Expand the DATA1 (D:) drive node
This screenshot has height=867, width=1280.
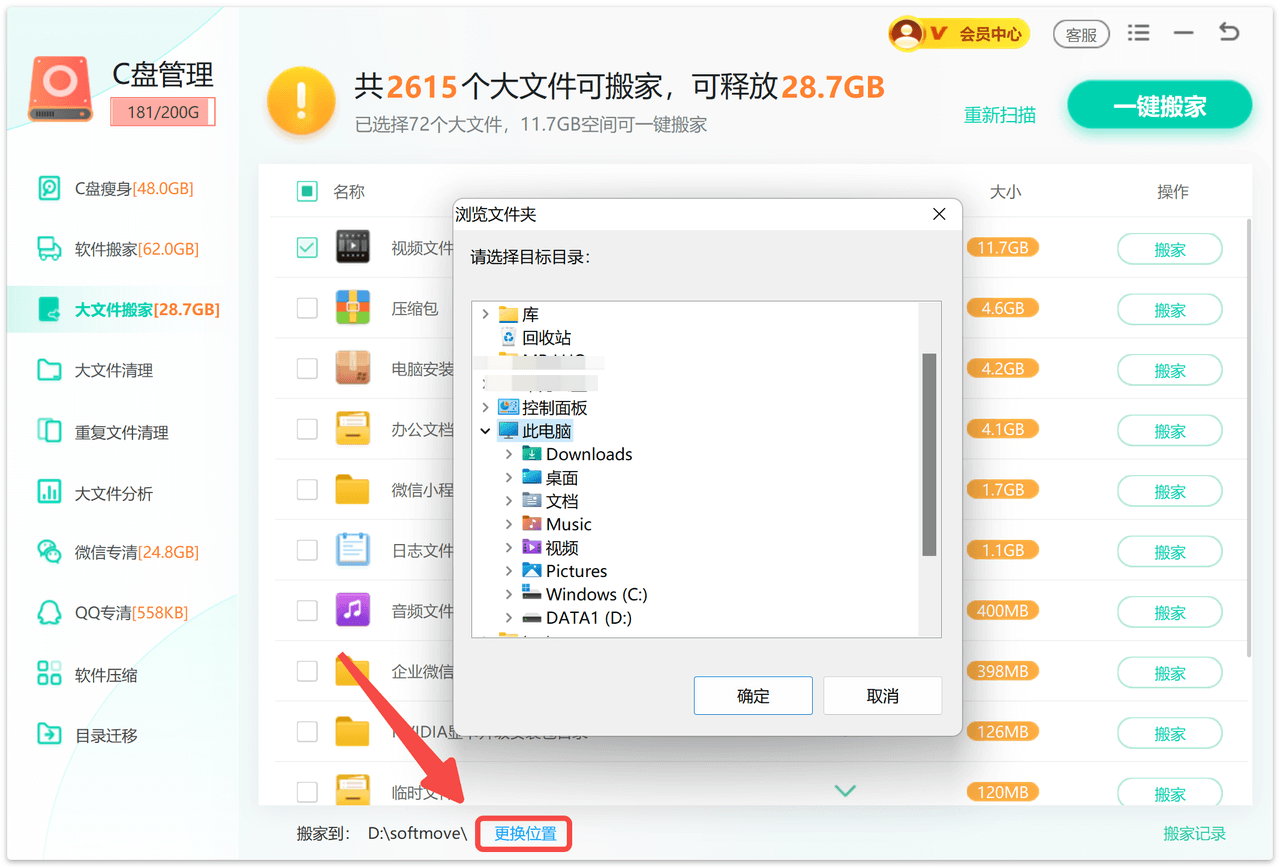(509, 618)
